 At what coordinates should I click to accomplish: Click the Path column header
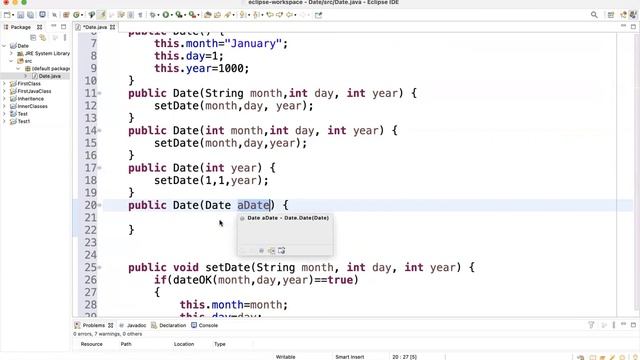coord(126,344)
